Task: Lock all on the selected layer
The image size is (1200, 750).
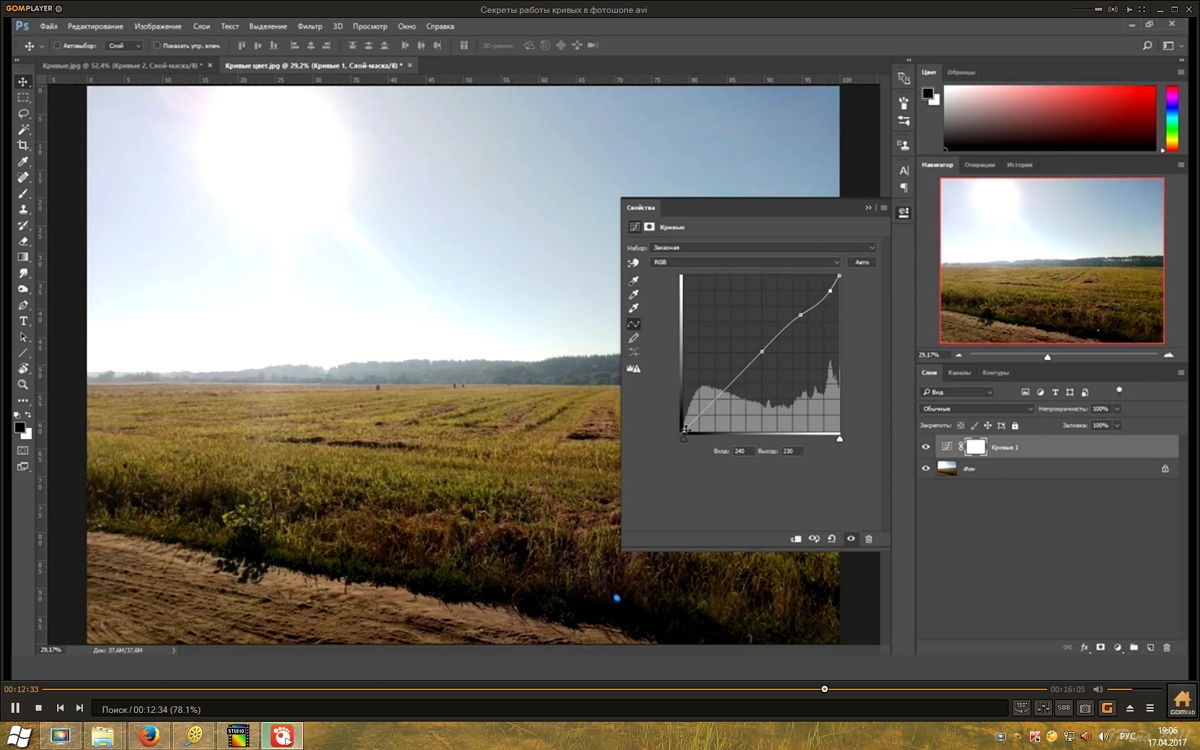Action: (1014, 425)
